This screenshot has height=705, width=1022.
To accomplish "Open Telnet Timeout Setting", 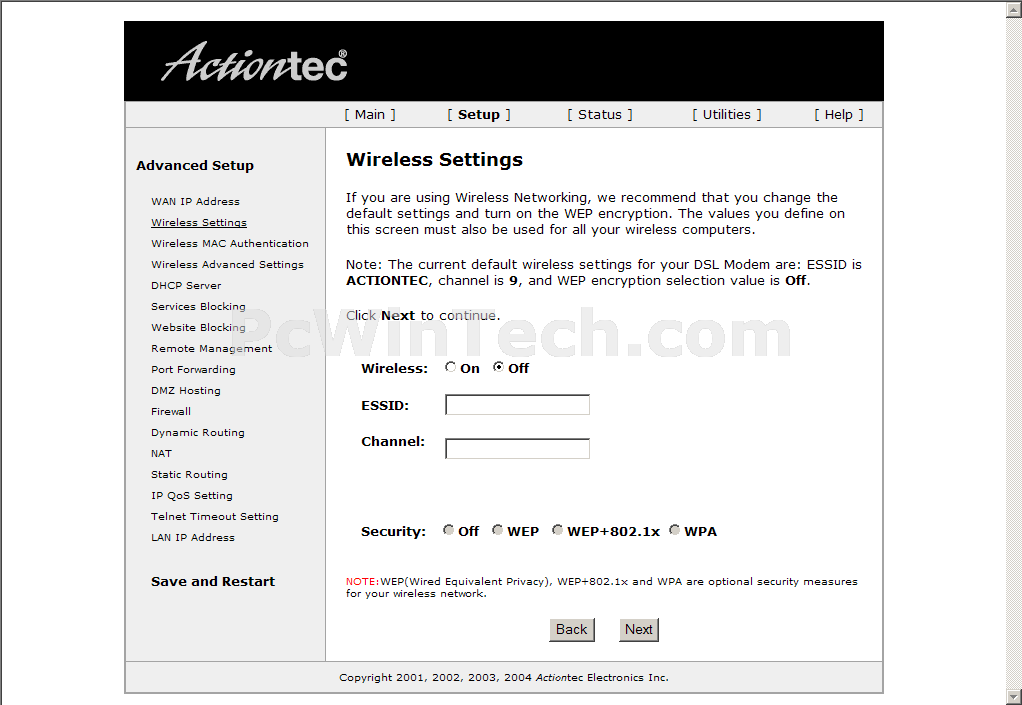I will click(x=214, y=516).
